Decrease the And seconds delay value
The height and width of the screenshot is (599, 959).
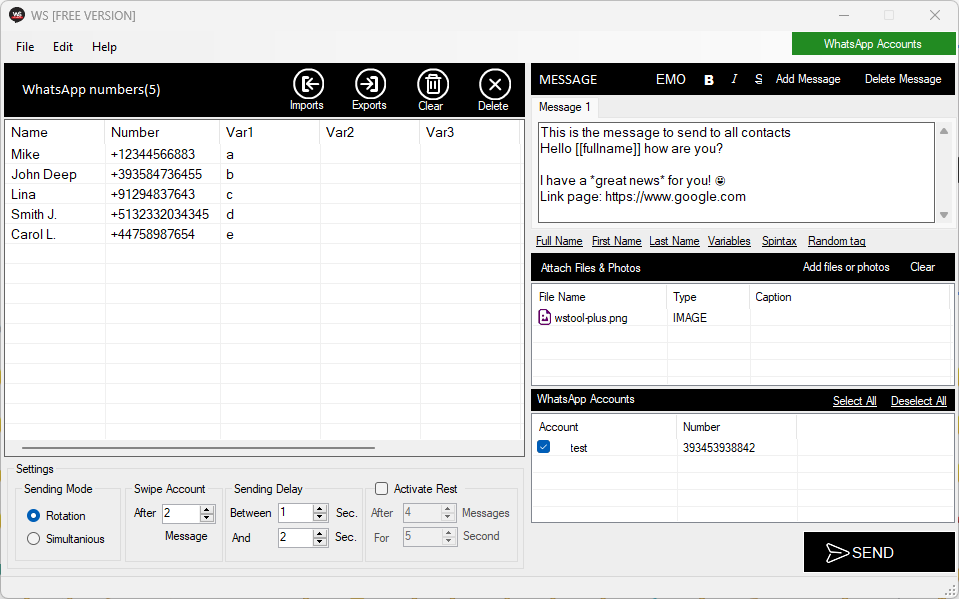pyautogui.click(x=320, y=542)
